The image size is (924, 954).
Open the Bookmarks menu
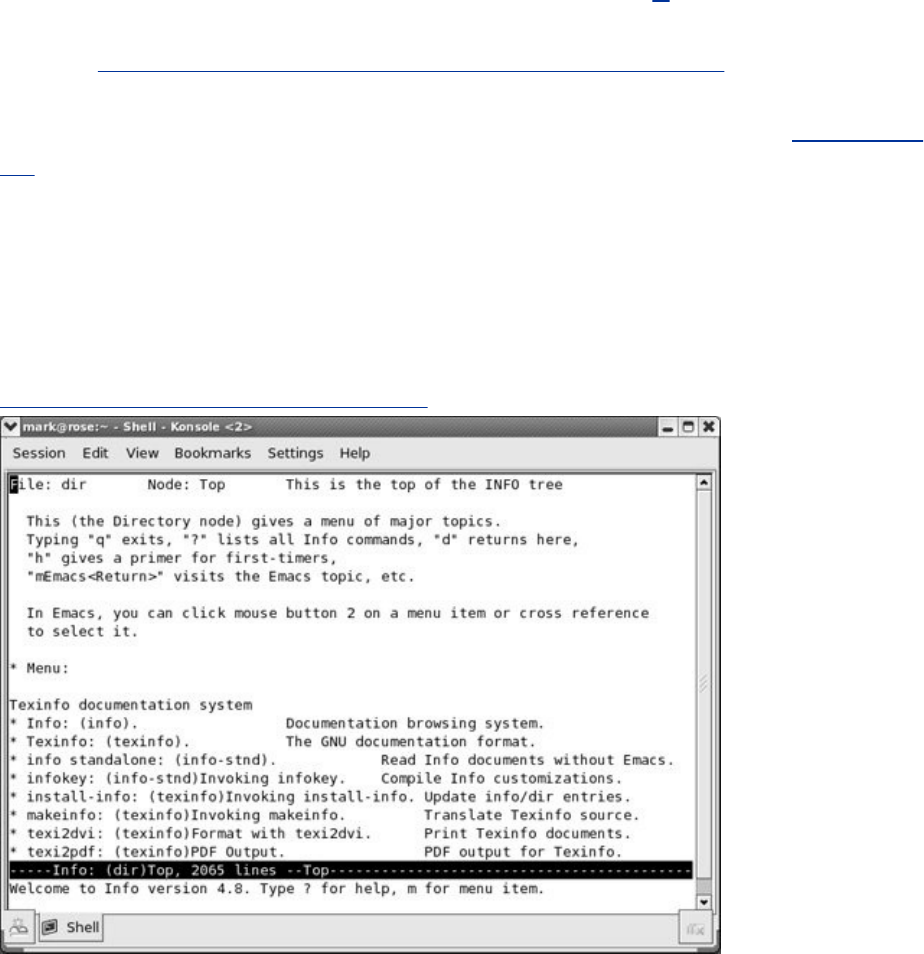(x=212, y=453)
